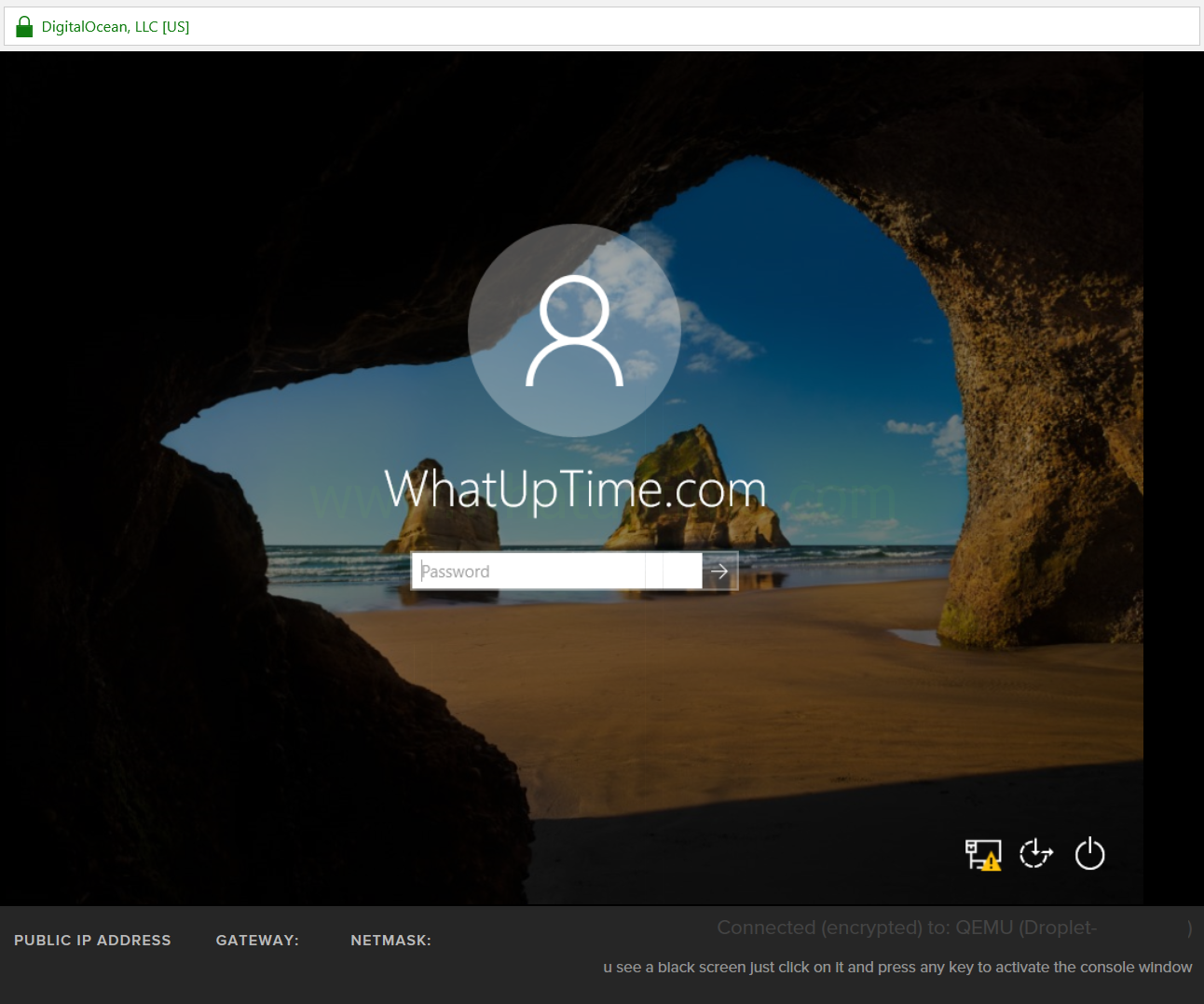Click the black screen console hint text
Screen dimensions: 1204x1004
click(897, 967)
